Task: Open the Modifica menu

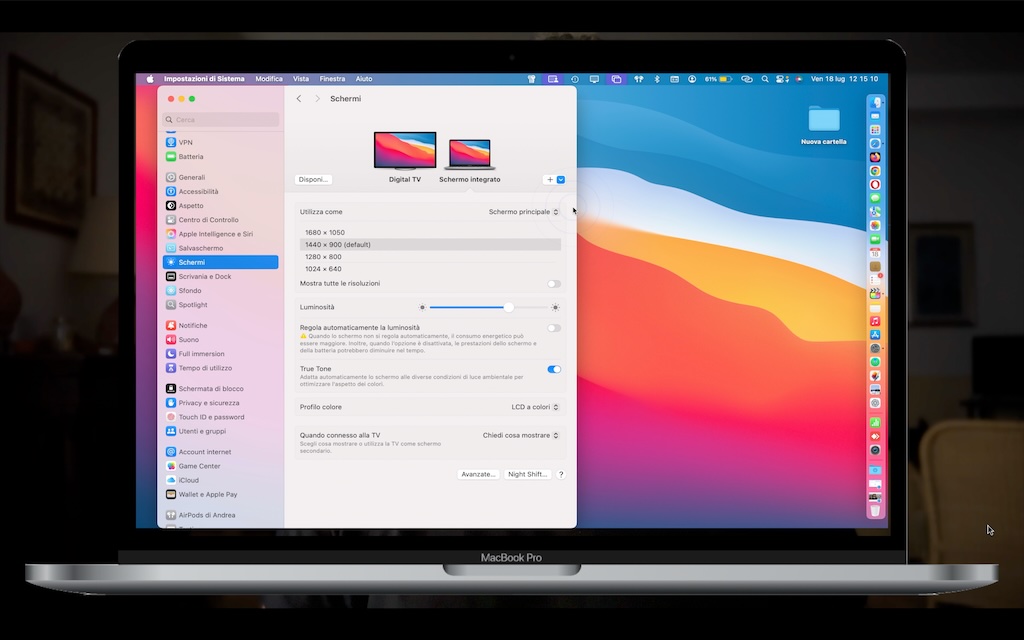Action: [269, 79]
